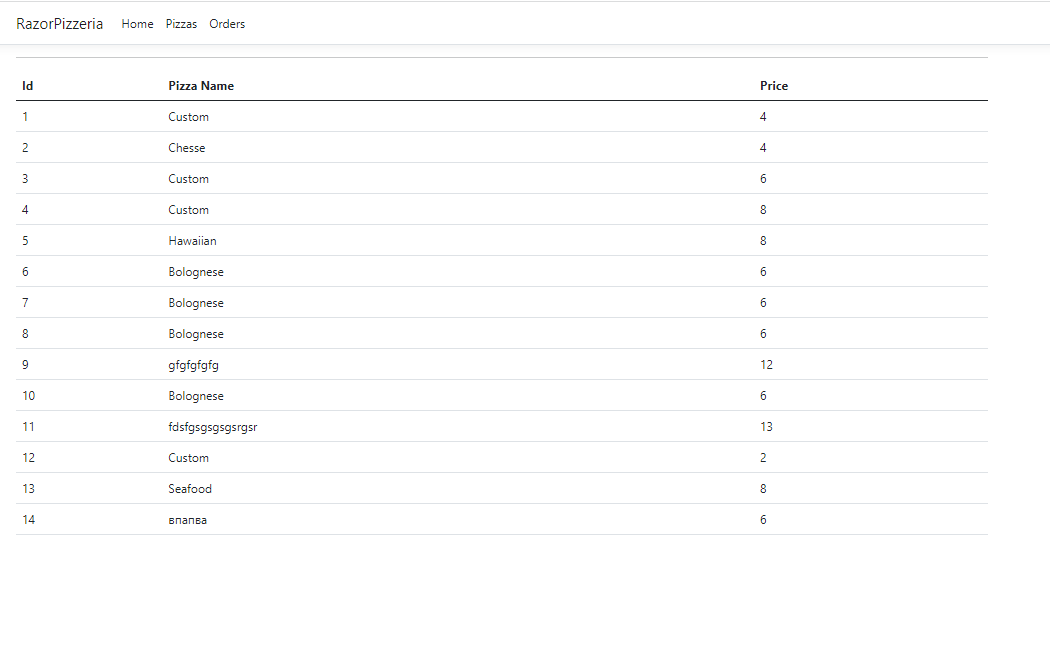This screenshot has width=1050, height=666.
Task: Open the Chesse pizza entry
Action: (x=187, y=147)
